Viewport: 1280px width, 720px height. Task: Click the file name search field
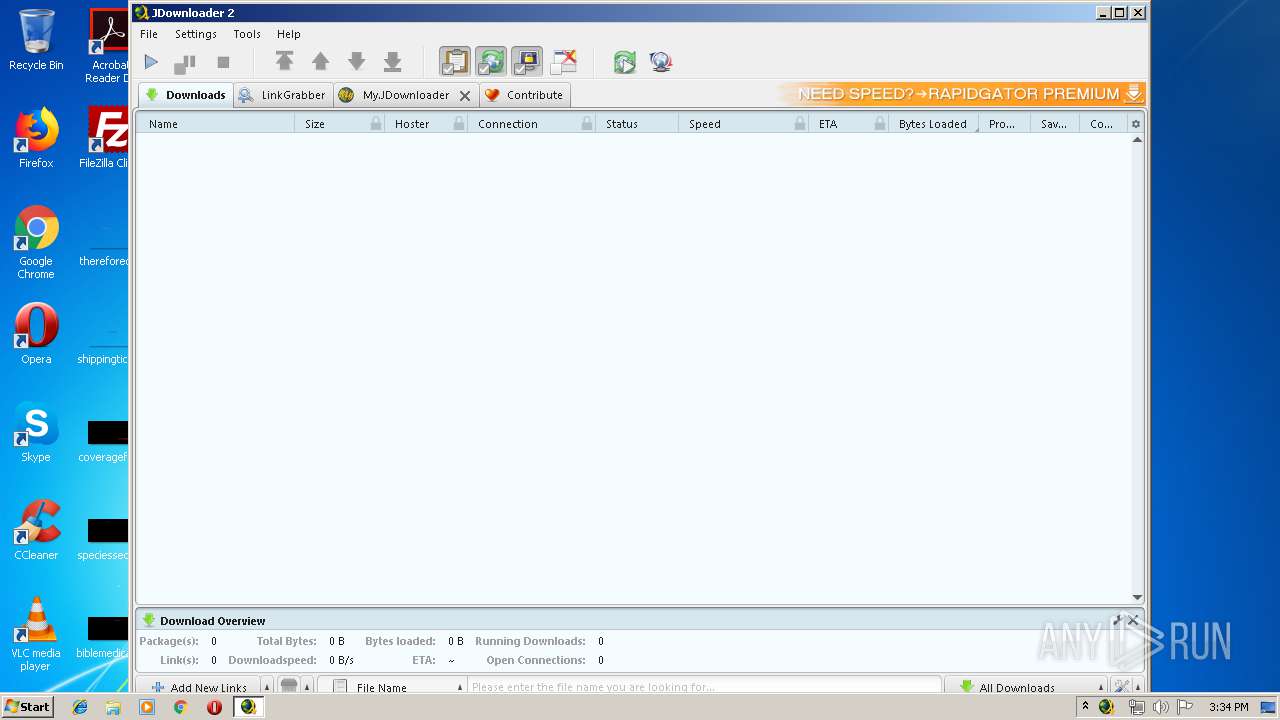click(704, 687)
